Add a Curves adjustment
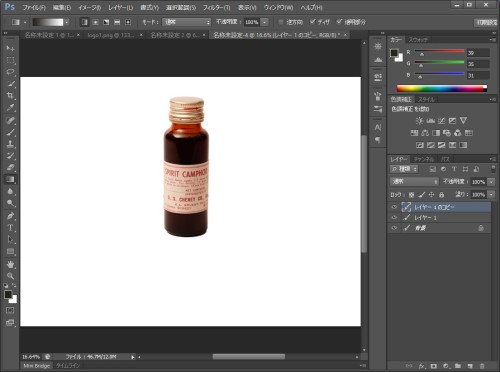500x372 pixels. click(x=441, y=121)
